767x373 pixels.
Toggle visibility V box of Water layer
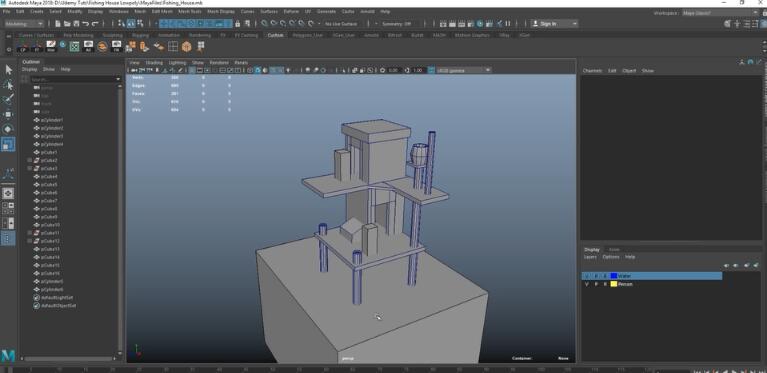click(587, 276)
